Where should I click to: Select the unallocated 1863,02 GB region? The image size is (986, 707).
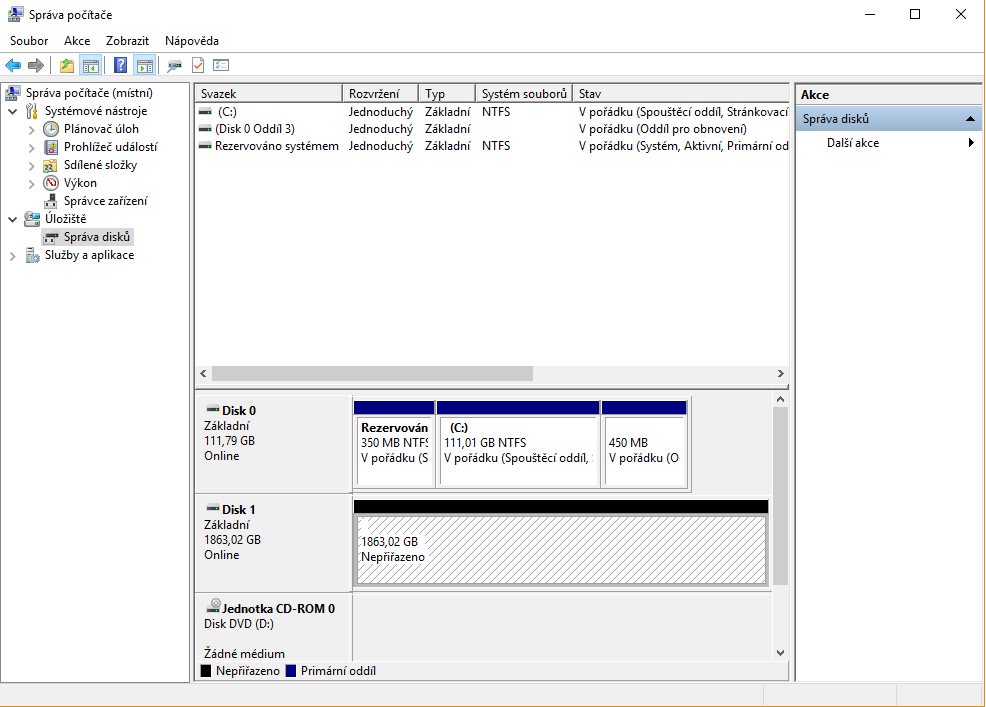tap(561, 549)
